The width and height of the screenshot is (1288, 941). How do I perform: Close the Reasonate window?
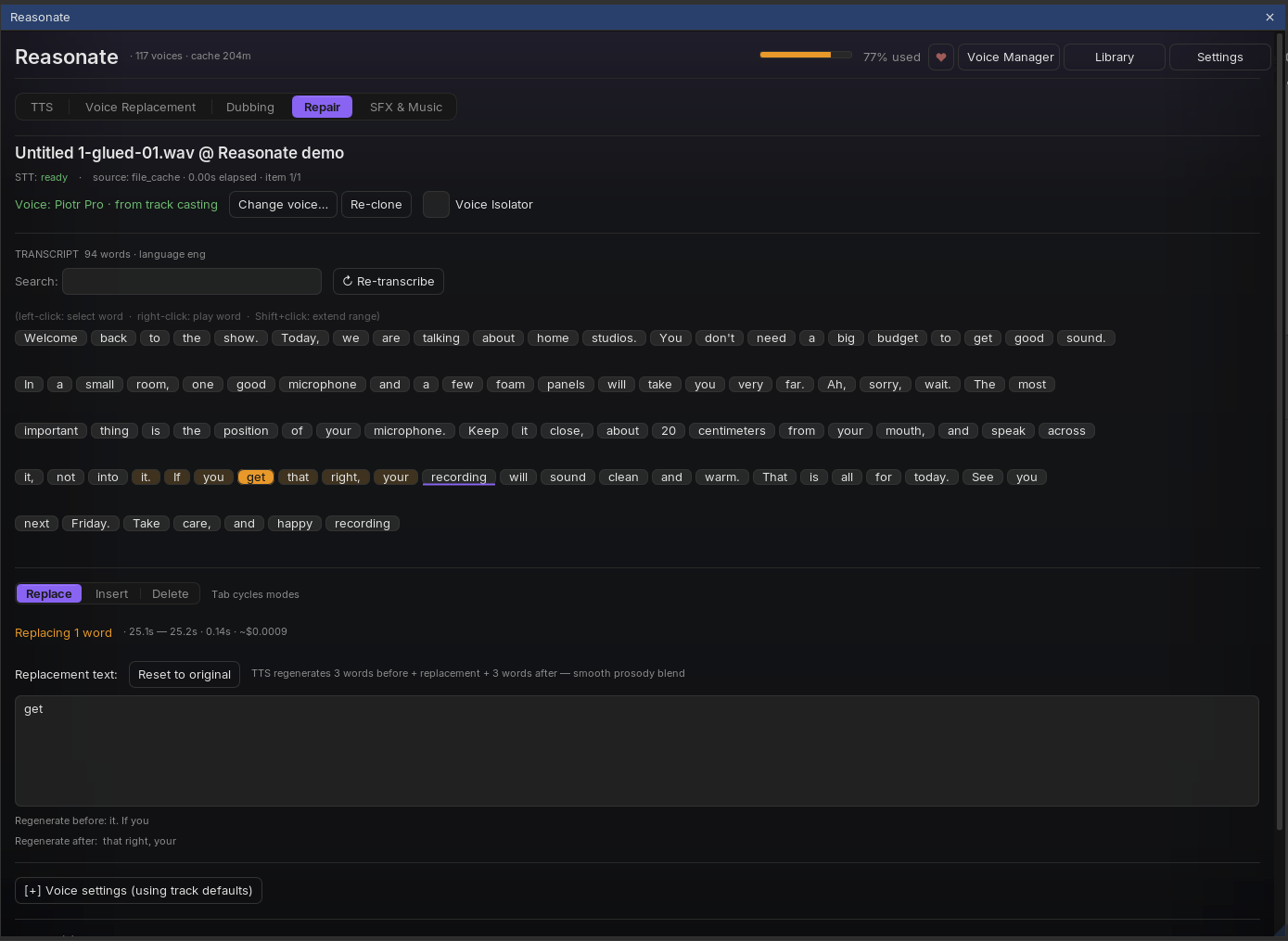point(1269,17)
